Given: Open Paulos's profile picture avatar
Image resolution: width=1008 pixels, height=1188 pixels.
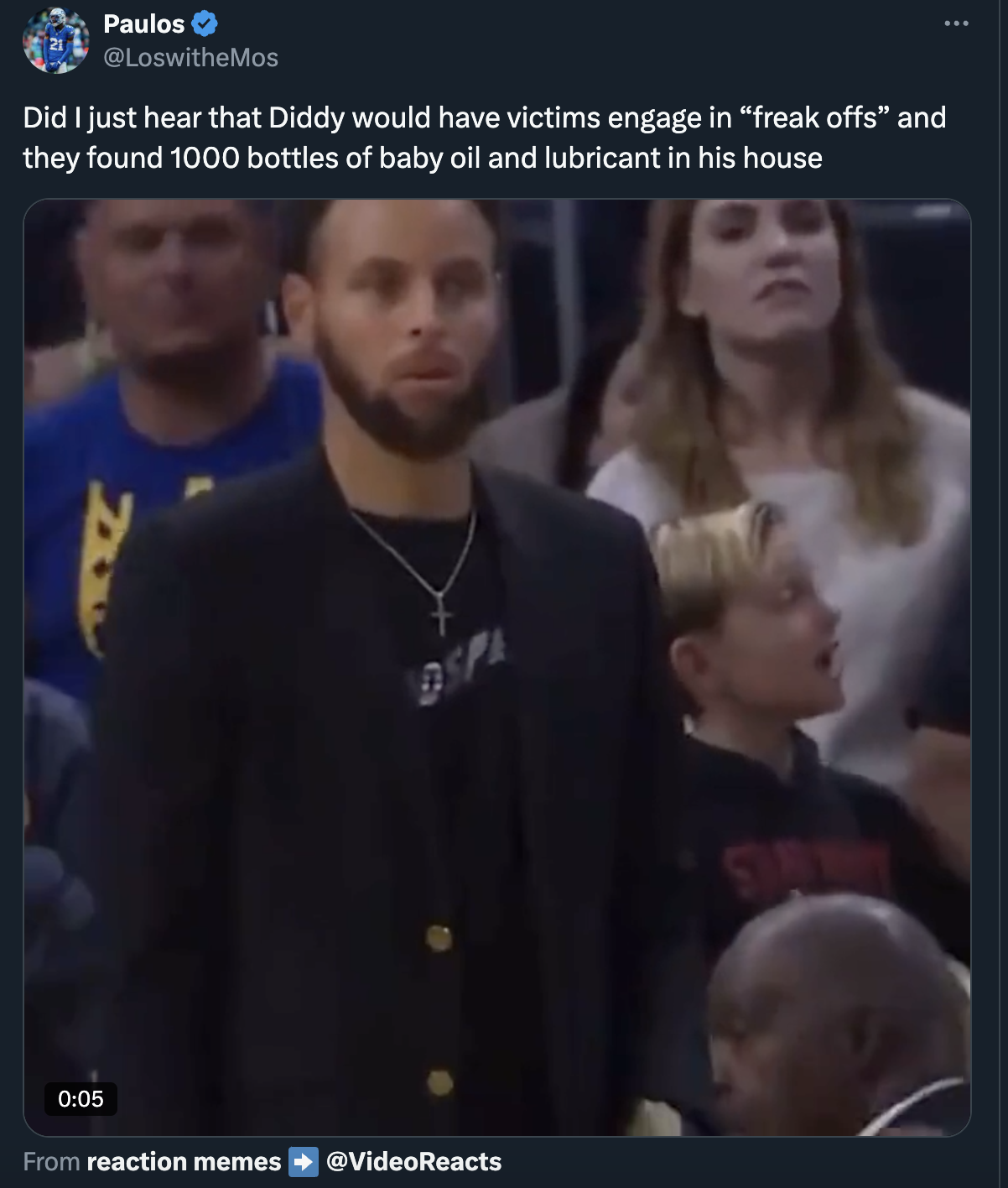Looking at the screenshot, I should pyautogui.click(x=56, y=40).
